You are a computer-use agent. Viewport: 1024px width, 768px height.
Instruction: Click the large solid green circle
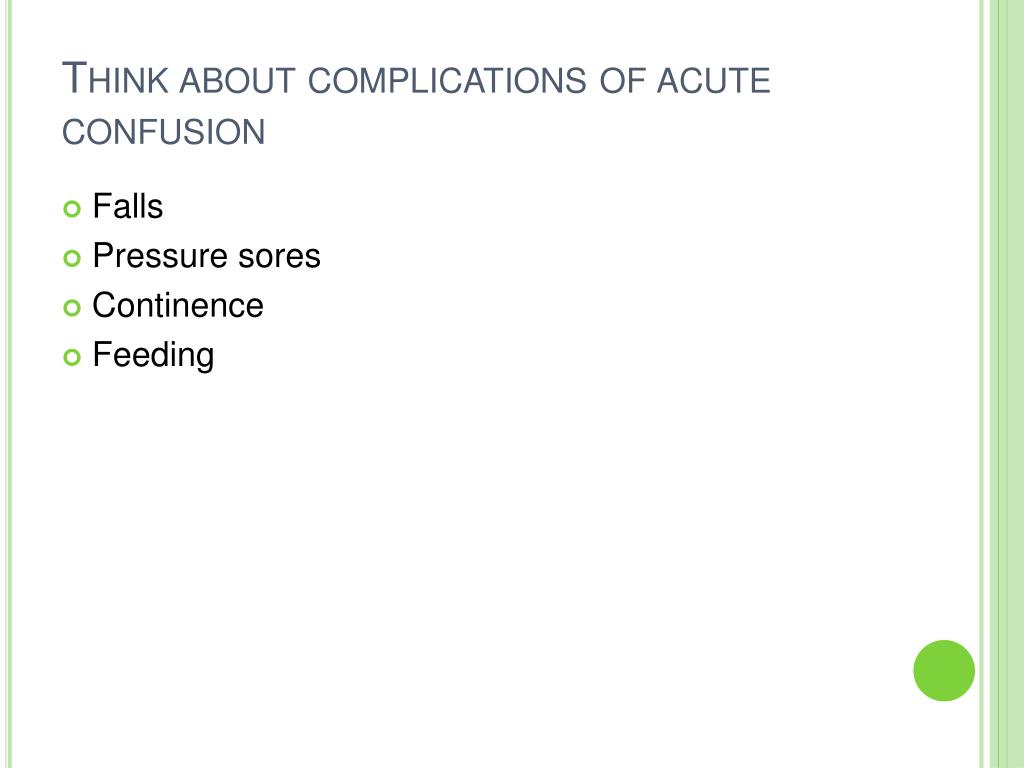pos(944,671)
